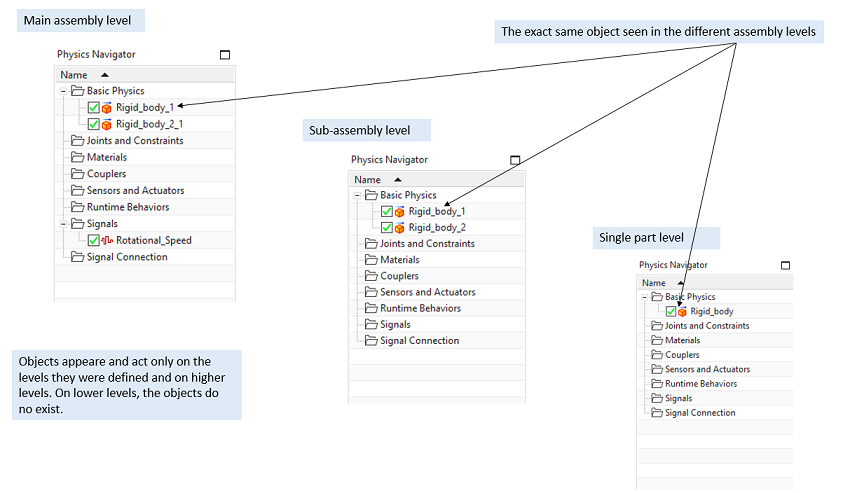Click the window icon atop single part Physics Navigator
Viewport: 857px width, 493px height.
[785, 266]
